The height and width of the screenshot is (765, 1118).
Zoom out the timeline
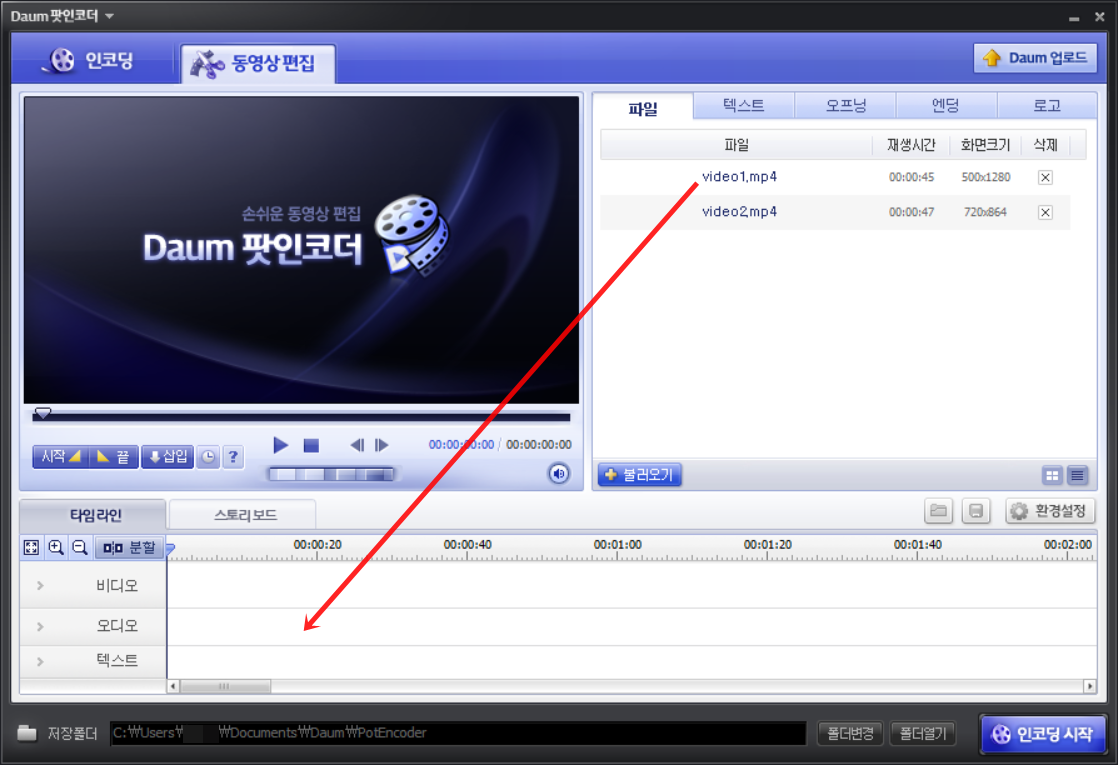point(80,548)
